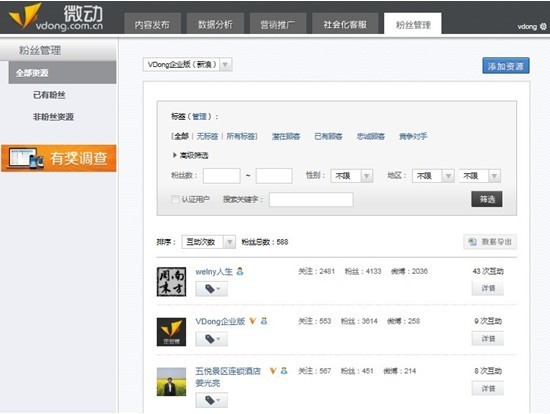Select 已有粉丝 in the sidebar
The width and height of the screenshot is (550, 414).
click(x=49, y=95)
